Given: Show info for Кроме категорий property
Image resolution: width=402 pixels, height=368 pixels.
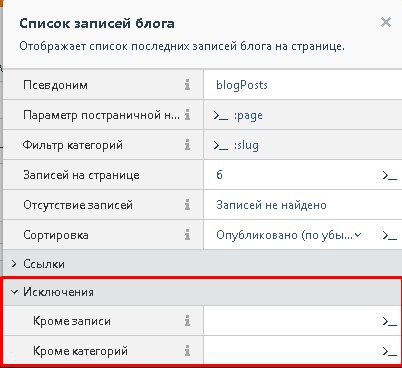Looking at the screenshot, I should coord(187,351).
